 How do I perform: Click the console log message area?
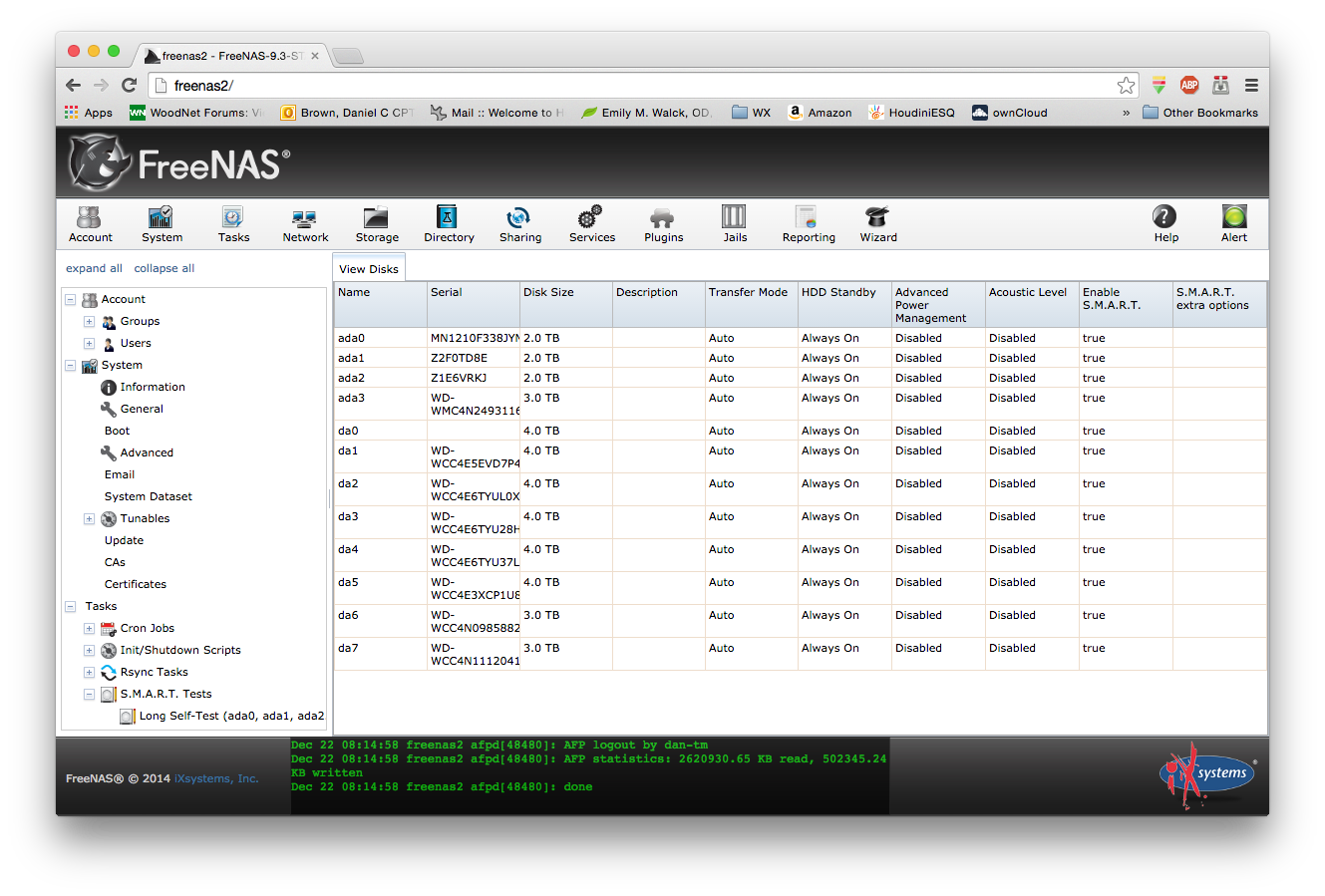click(589, 776)
